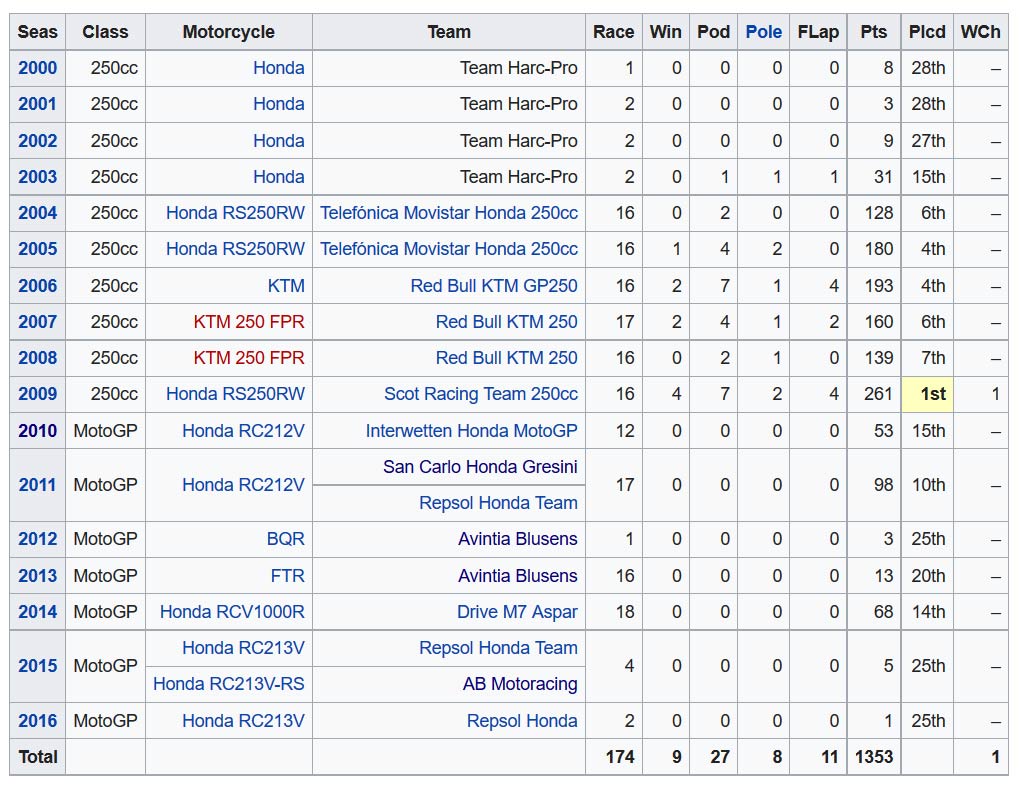Click the WCh column header
This screenshot has height=786, width=1020.
[x=981, y=32]
